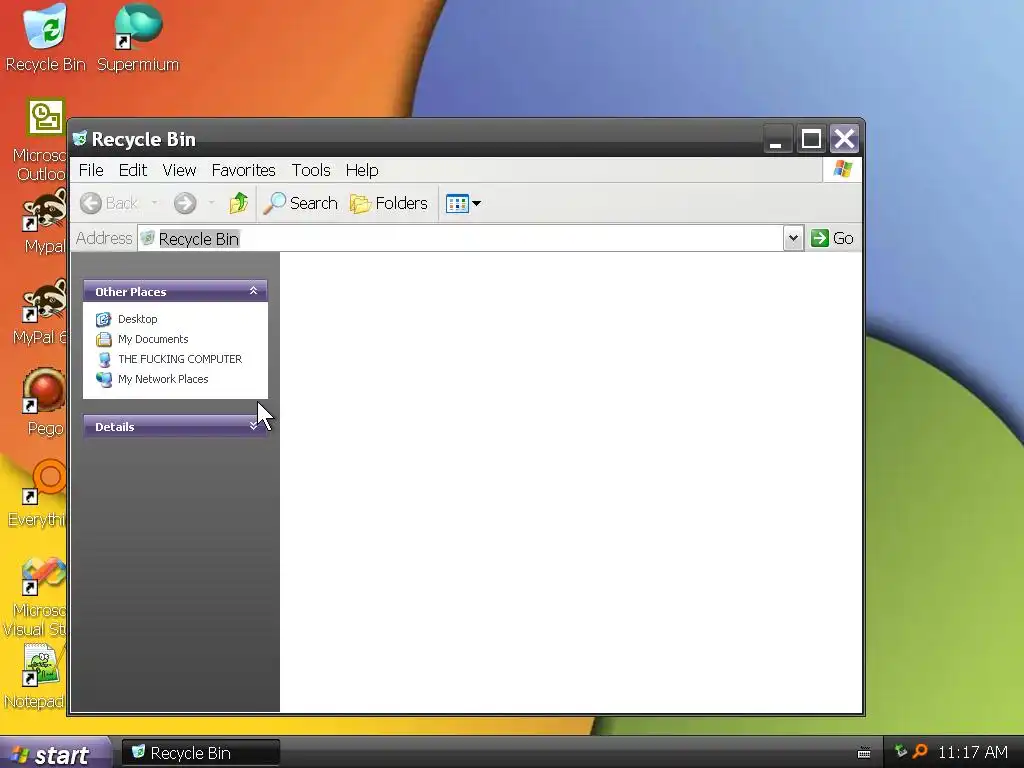1024x768 pixels.
Task: Open the Forward history dropdown arrow
Action: click(212, 203)
